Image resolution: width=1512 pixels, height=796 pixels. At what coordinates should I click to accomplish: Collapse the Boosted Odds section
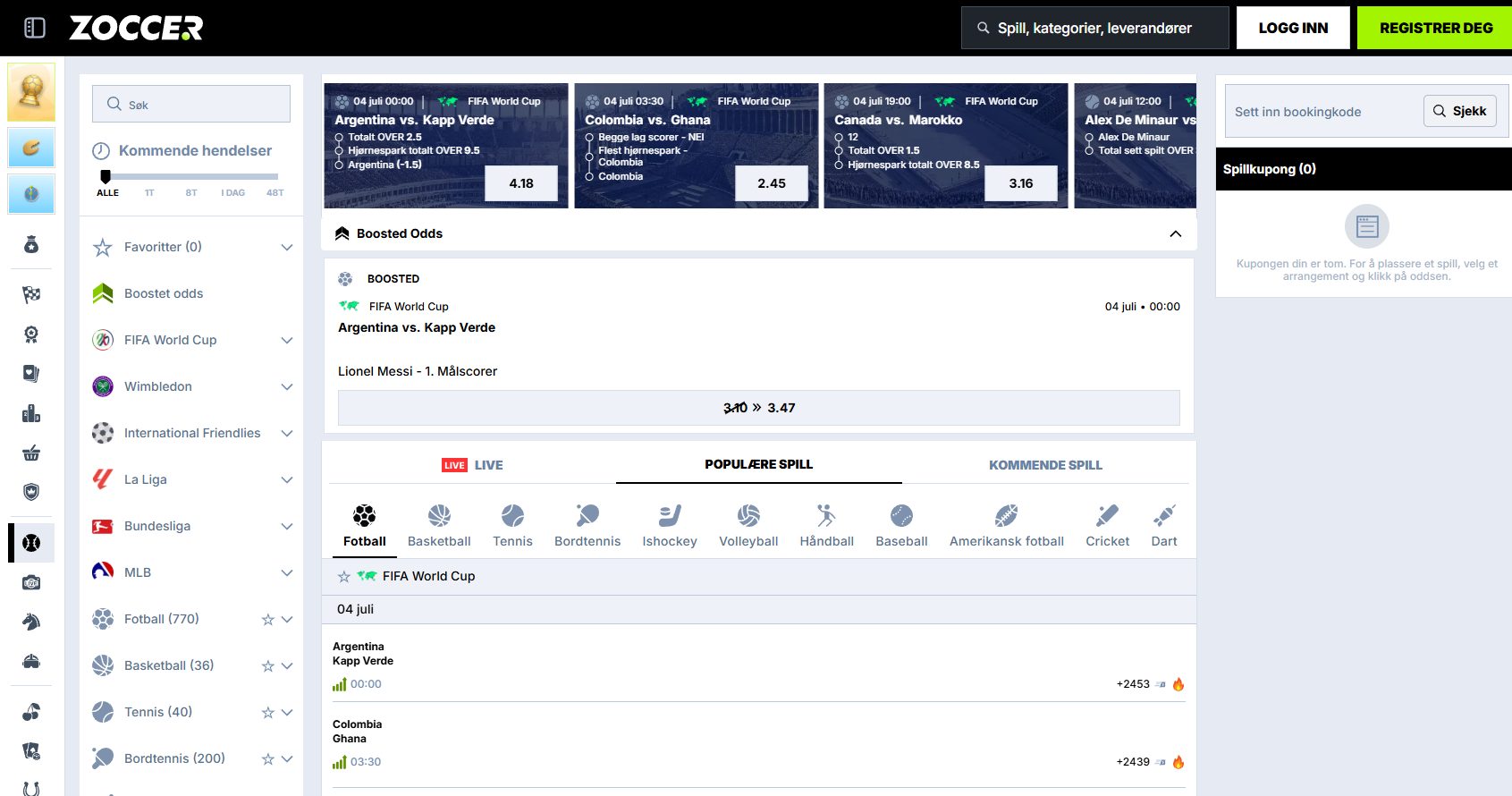[x=1175, y=233]
